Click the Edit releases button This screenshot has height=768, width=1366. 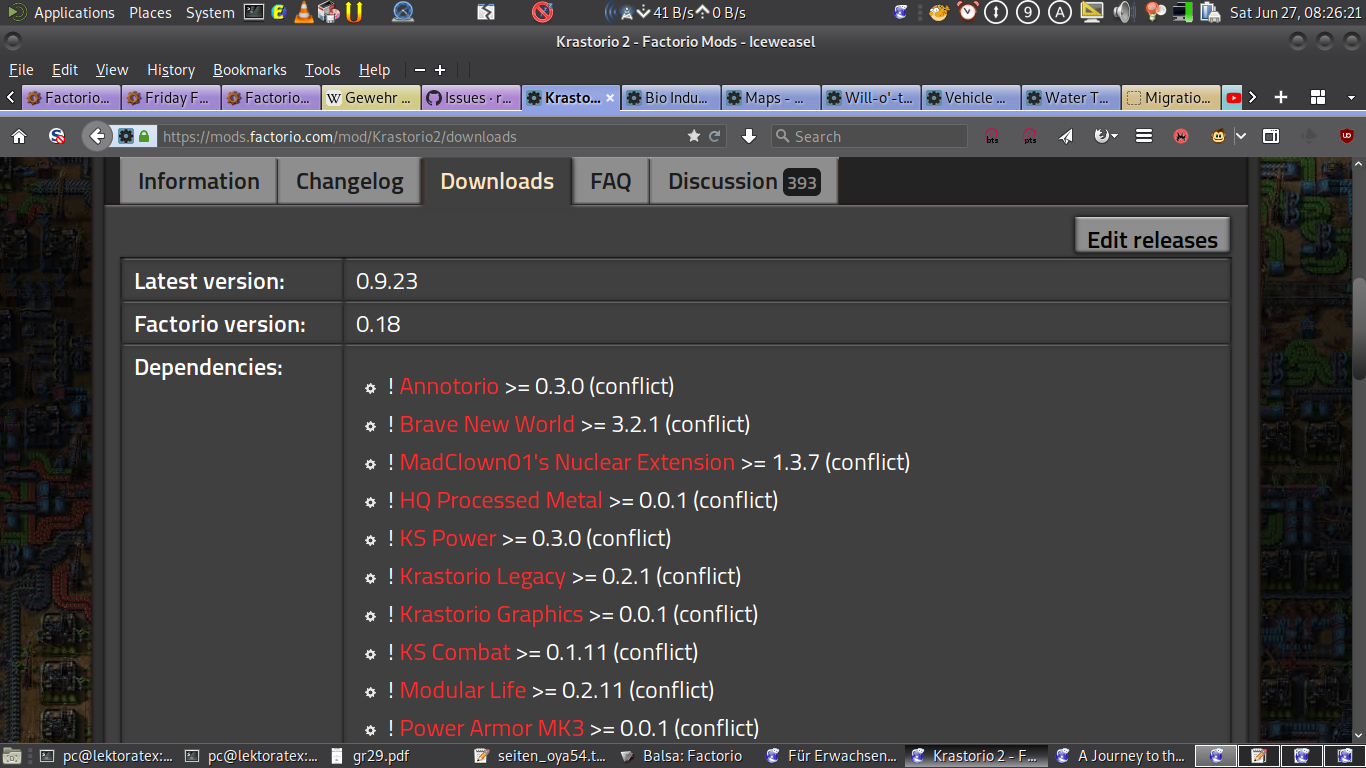point(1151,240)
